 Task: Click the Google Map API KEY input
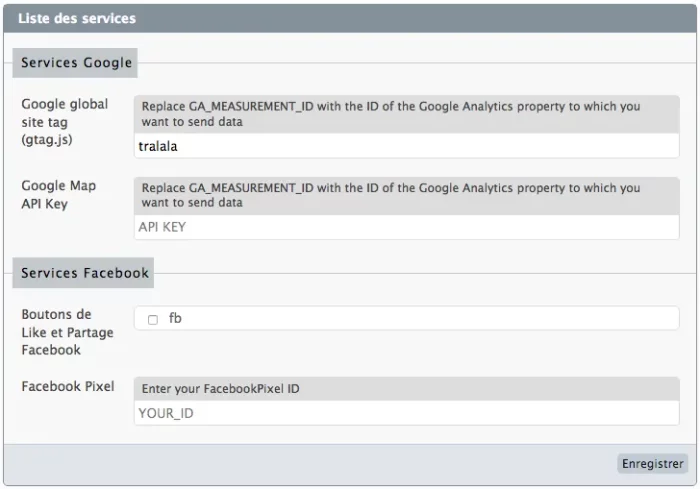pos(407,227)
